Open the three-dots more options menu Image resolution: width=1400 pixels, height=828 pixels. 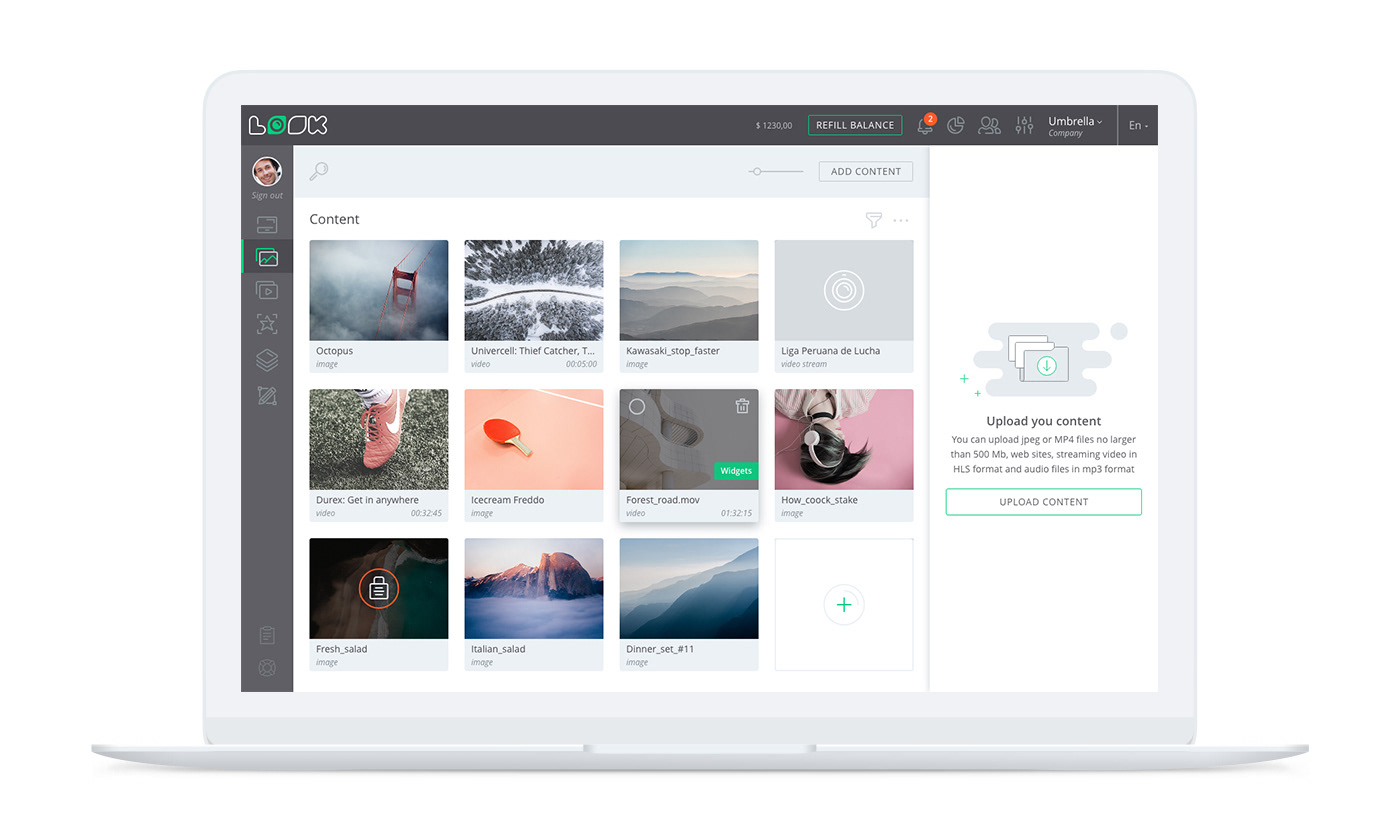(x=901, y=220)
